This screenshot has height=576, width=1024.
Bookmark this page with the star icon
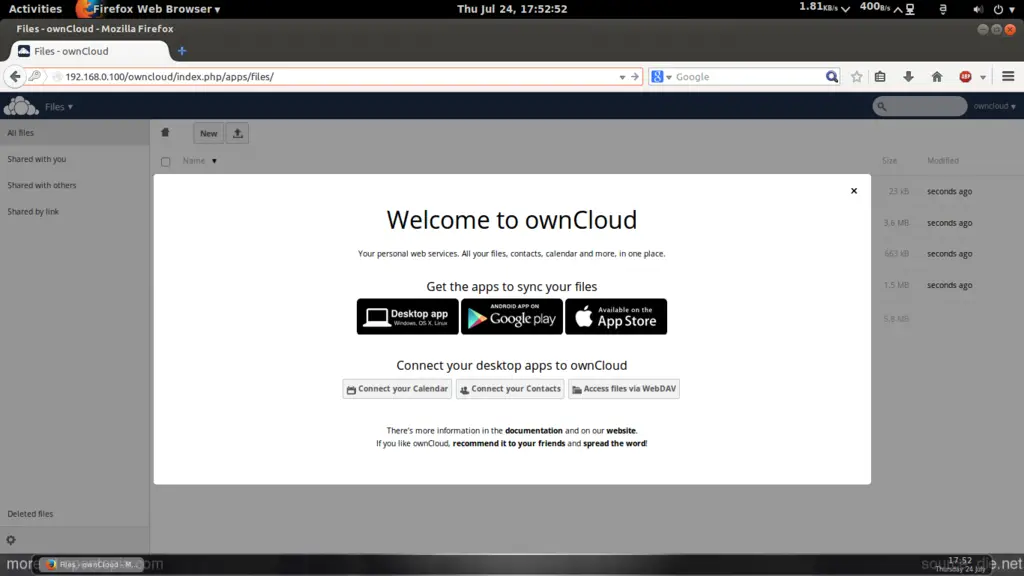click(857, 77)
